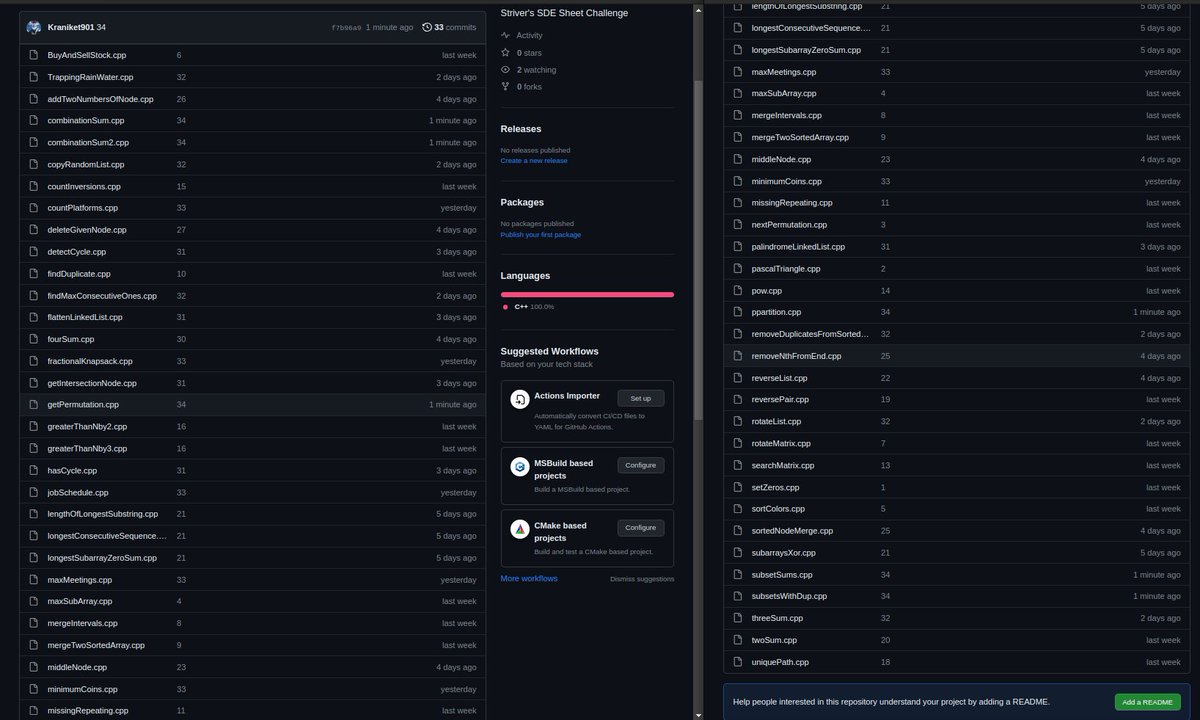Image resolution: width=1200 pixels, height=720 pixels.
Task: Click file icon next to BuyAndSellStock.cpp
Action: (x=34, y=55)
